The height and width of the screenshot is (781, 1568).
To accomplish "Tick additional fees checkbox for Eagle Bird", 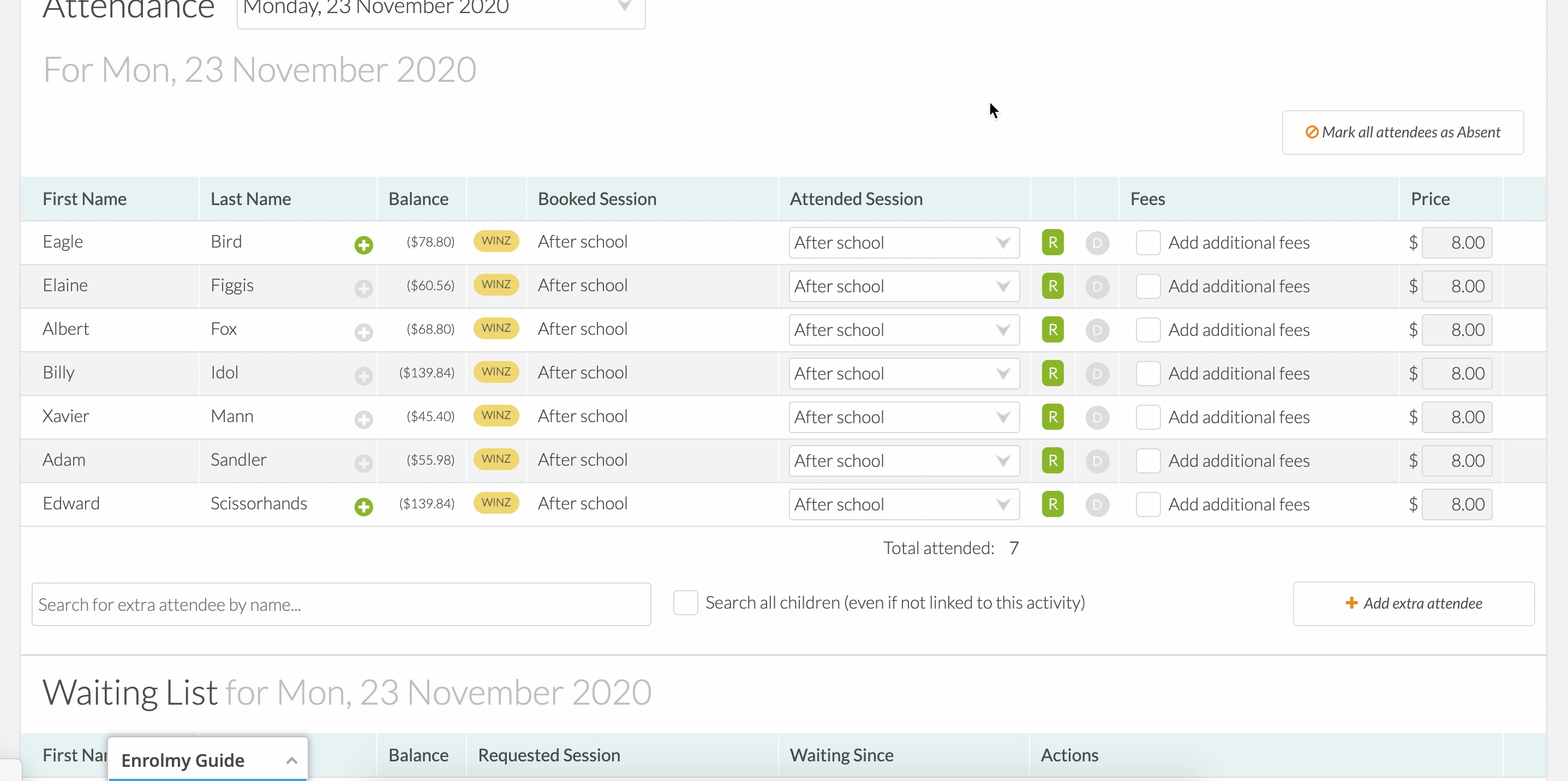I will tap(1148, 242).
